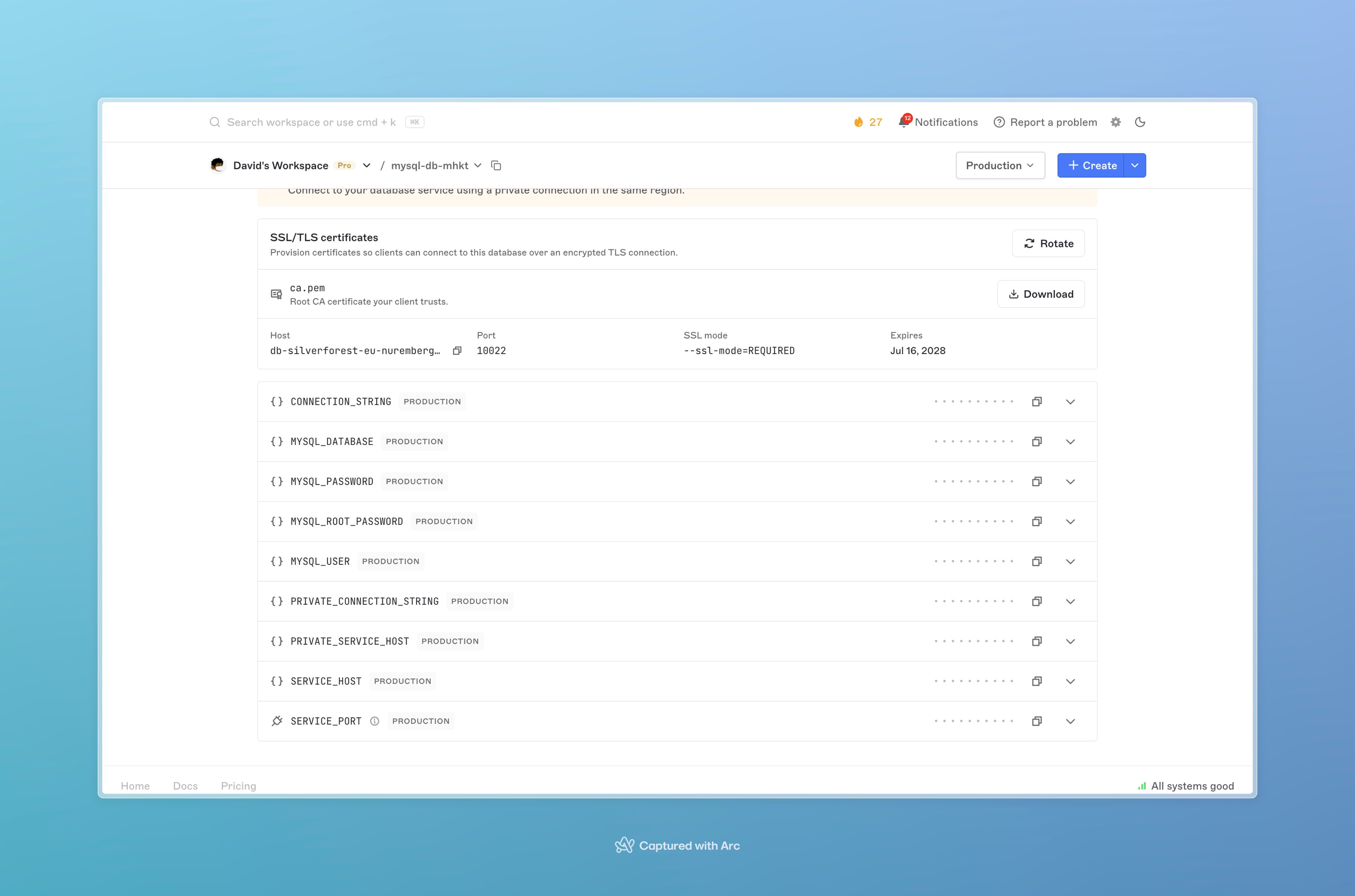Open the Docs footer link
1355x896 pixels.
[x=185, y=786]
